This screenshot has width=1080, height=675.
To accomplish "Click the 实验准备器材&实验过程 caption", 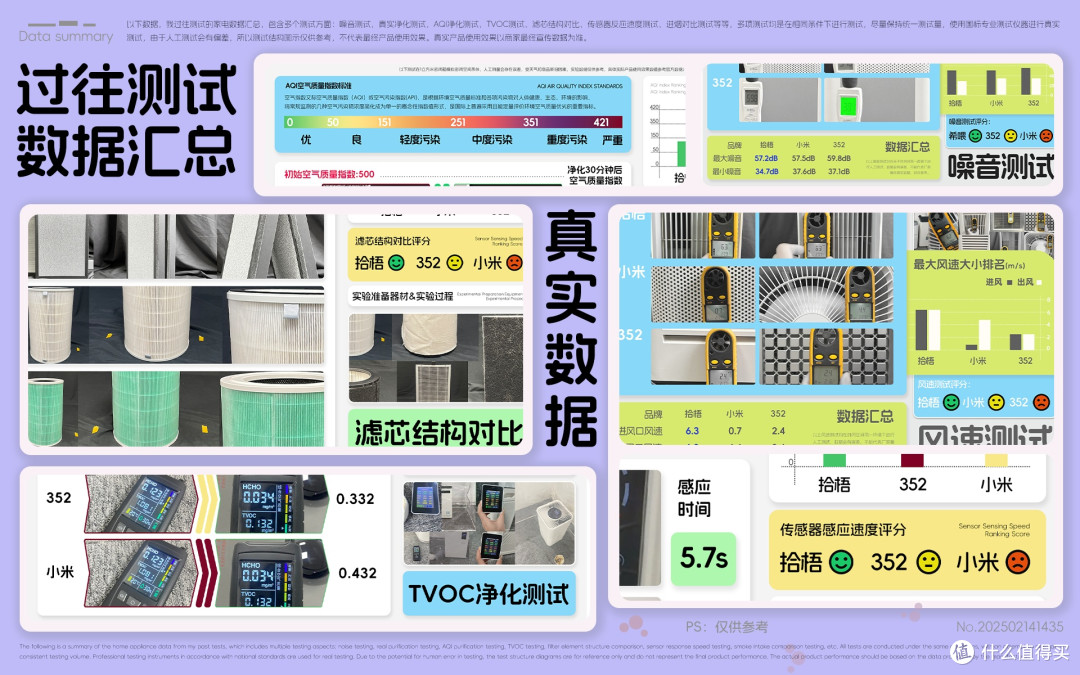I will click(402, 296).
